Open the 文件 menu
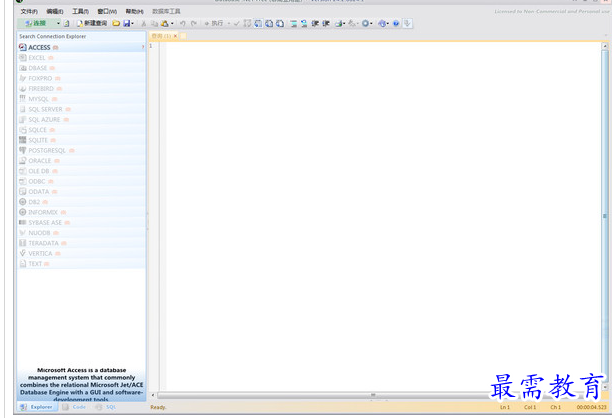The image size is (612, 418). pyautogui.click(x=29, y=11)
